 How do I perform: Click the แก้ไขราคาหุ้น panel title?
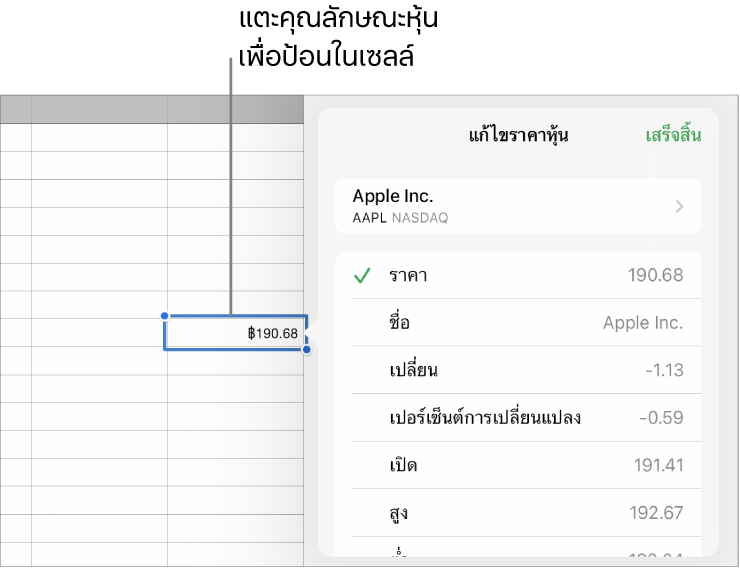coord(518,135)
